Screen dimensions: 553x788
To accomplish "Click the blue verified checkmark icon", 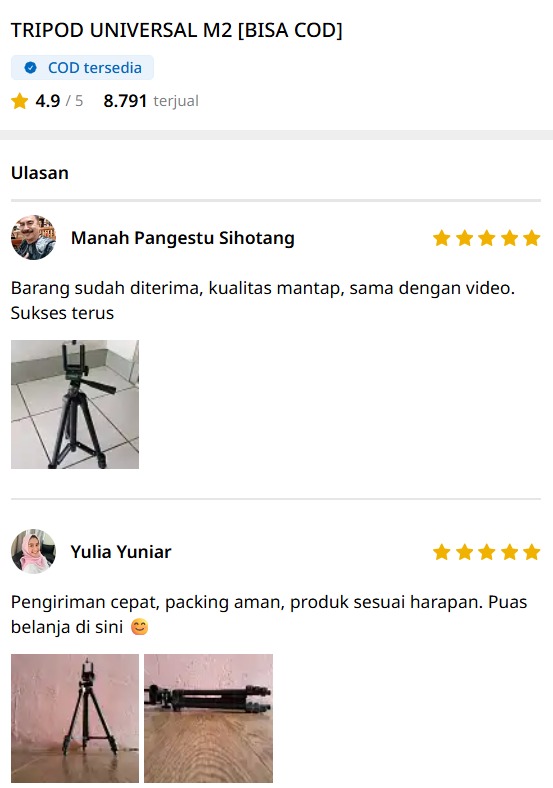I will 30,67.
